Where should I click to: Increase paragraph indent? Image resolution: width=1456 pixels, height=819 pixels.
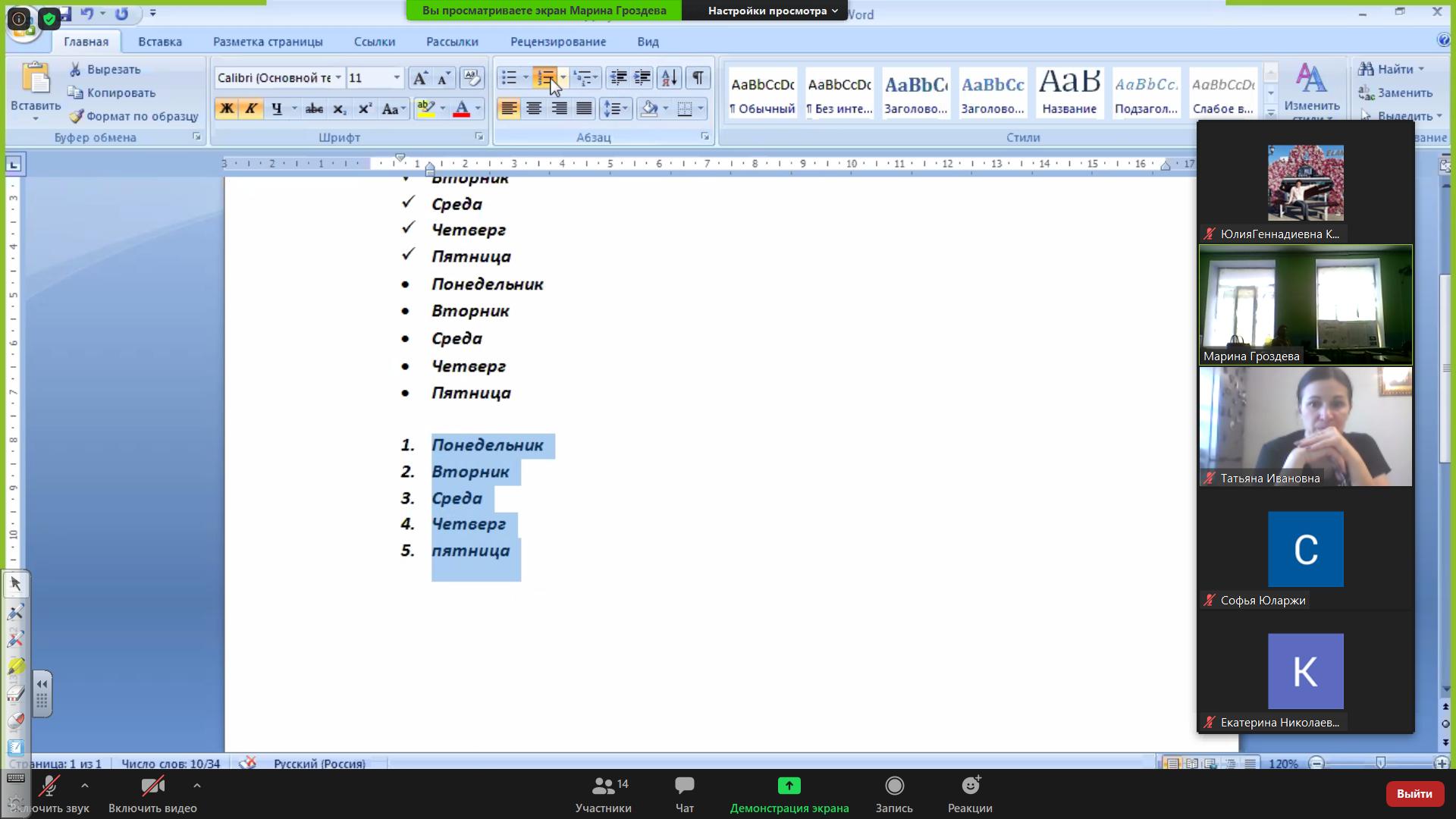[x=642, y=77]
